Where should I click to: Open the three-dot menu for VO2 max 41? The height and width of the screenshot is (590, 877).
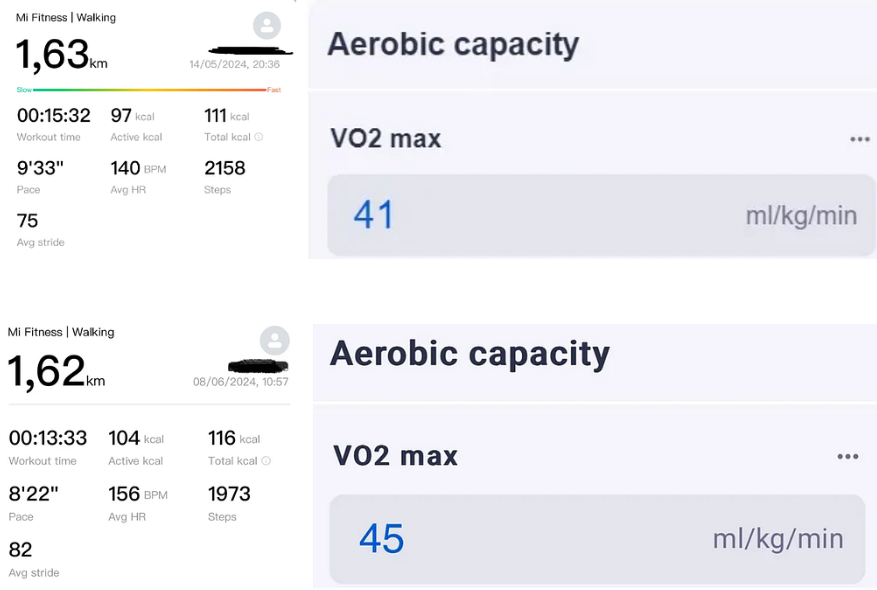(x=859, y=139)
